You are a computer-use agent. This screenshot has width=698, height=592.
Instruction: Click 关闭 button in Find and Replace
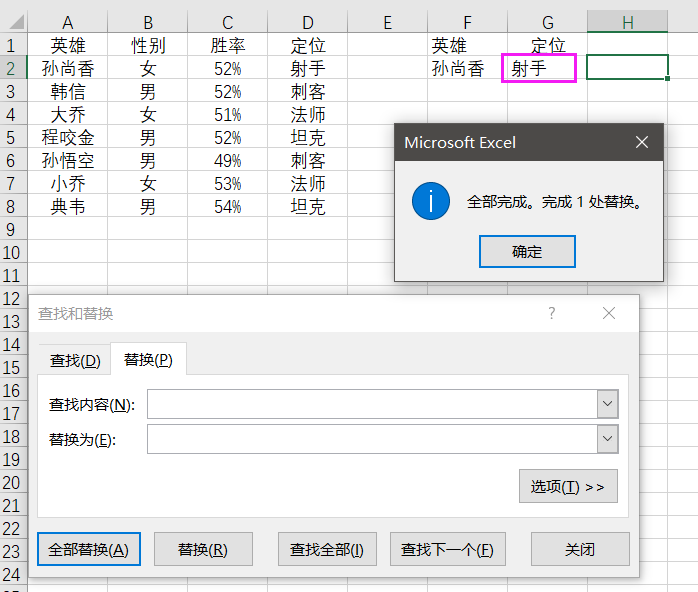point(580,549)
